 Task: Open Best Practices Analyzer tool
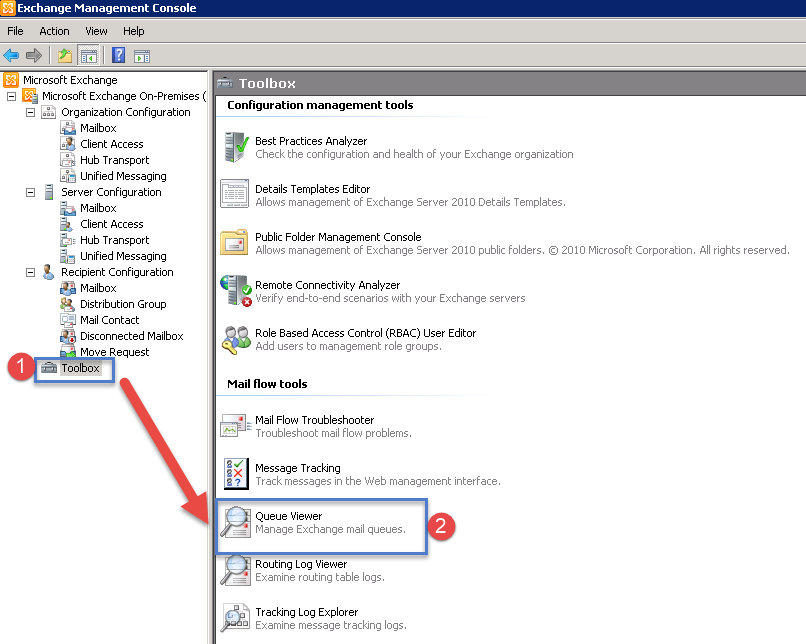coord(311,141)
